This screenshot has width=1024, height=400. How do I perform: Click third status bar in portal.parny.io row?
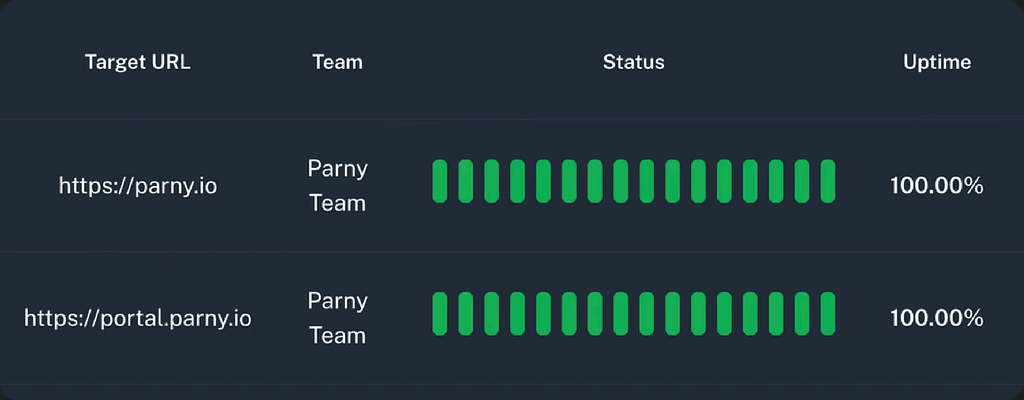491,314
